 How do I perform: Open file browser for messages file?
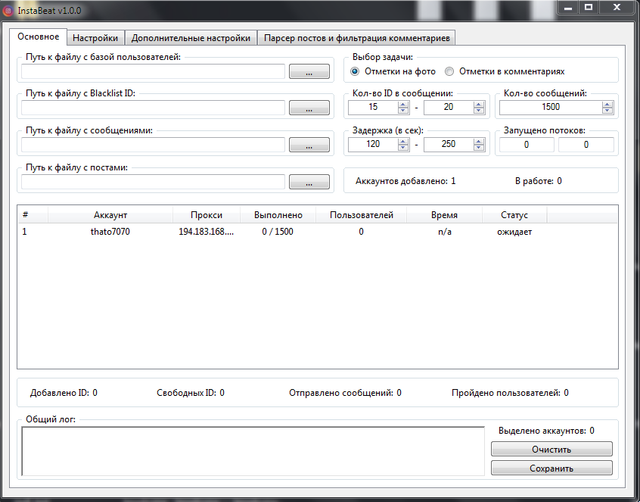309,145
